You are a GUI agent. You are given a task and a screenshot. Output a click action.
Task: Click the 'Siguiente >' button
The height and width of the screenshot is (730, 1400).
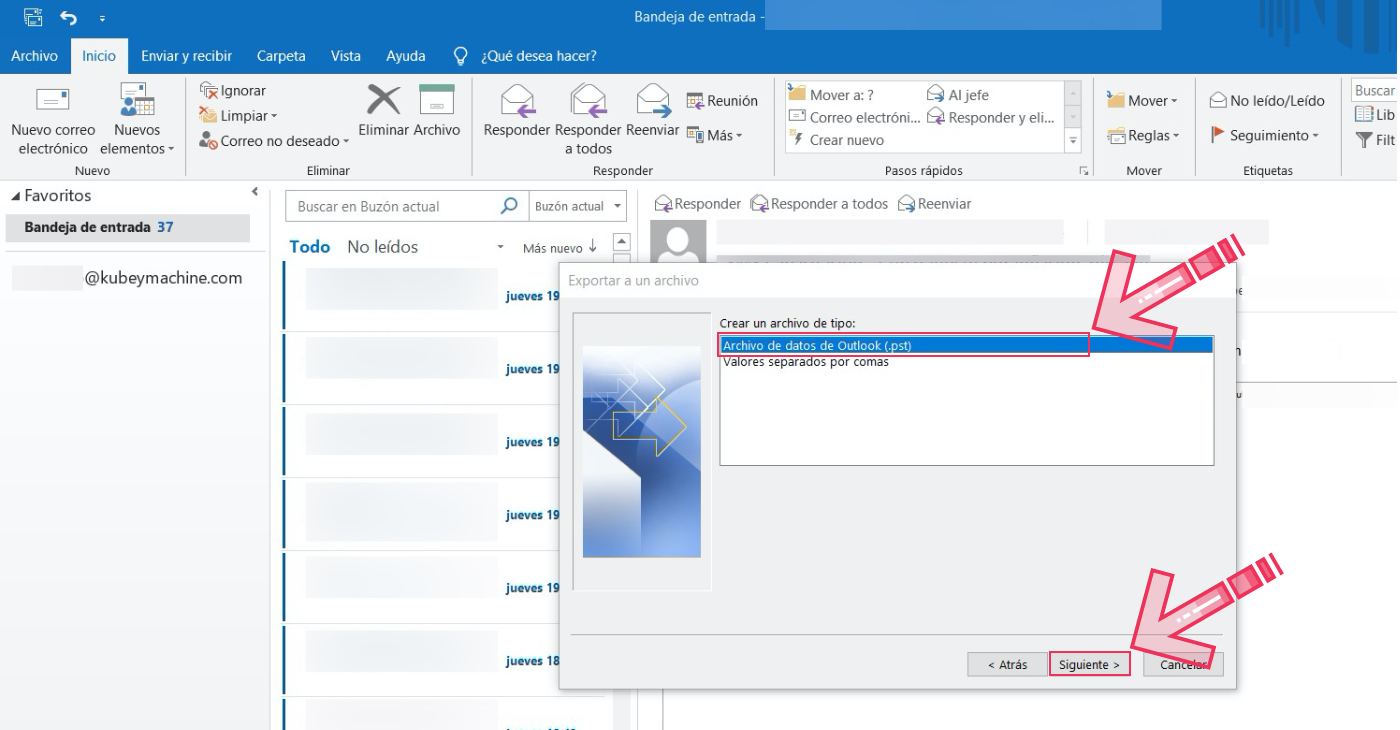(1090, 664)
